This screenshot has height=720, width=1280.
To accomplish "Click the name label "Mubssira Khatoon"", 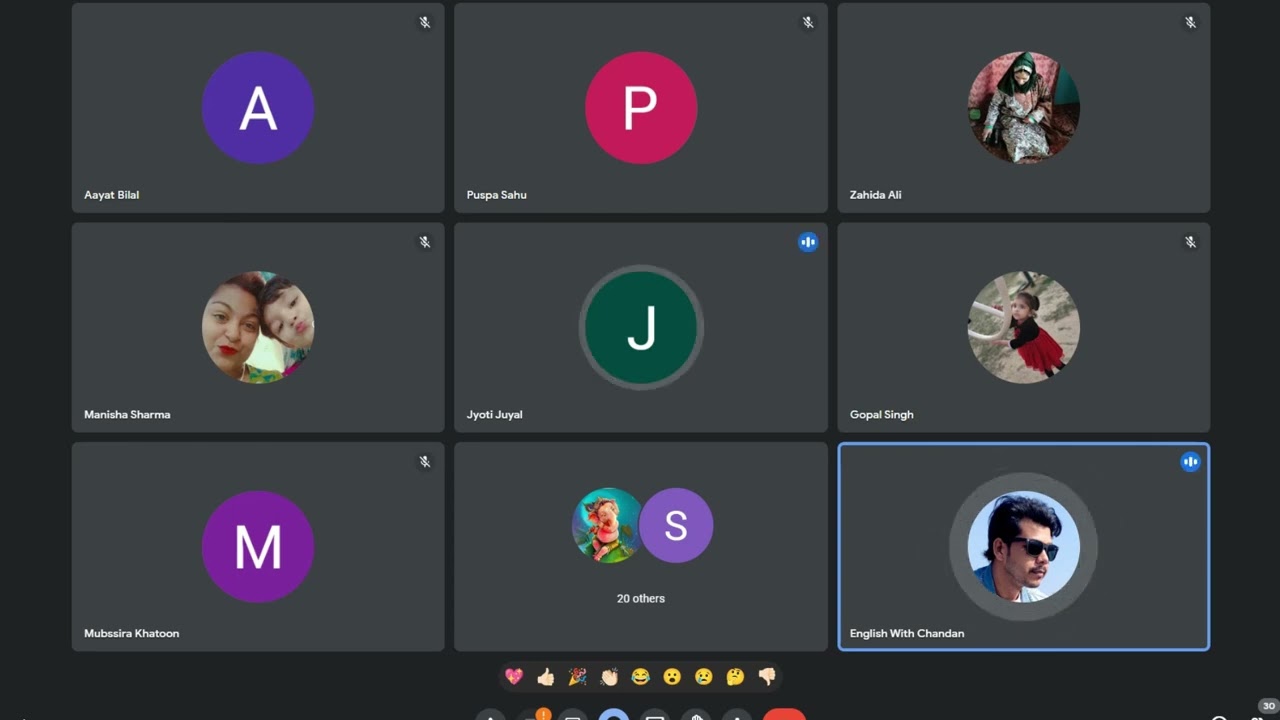I will [x=131, y=633].
